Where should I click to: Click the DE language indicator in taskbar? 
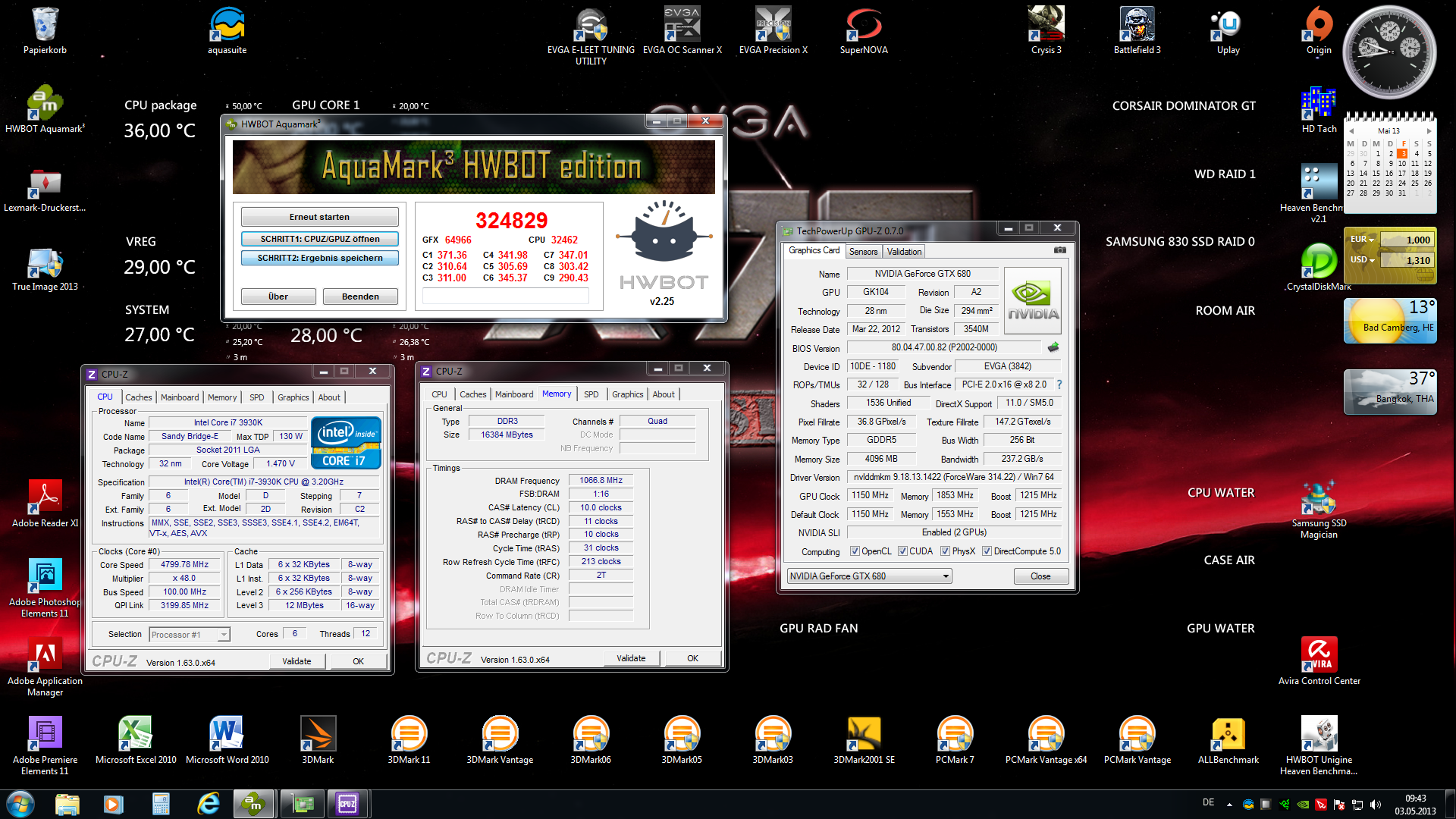click(x=1208, y=802)
